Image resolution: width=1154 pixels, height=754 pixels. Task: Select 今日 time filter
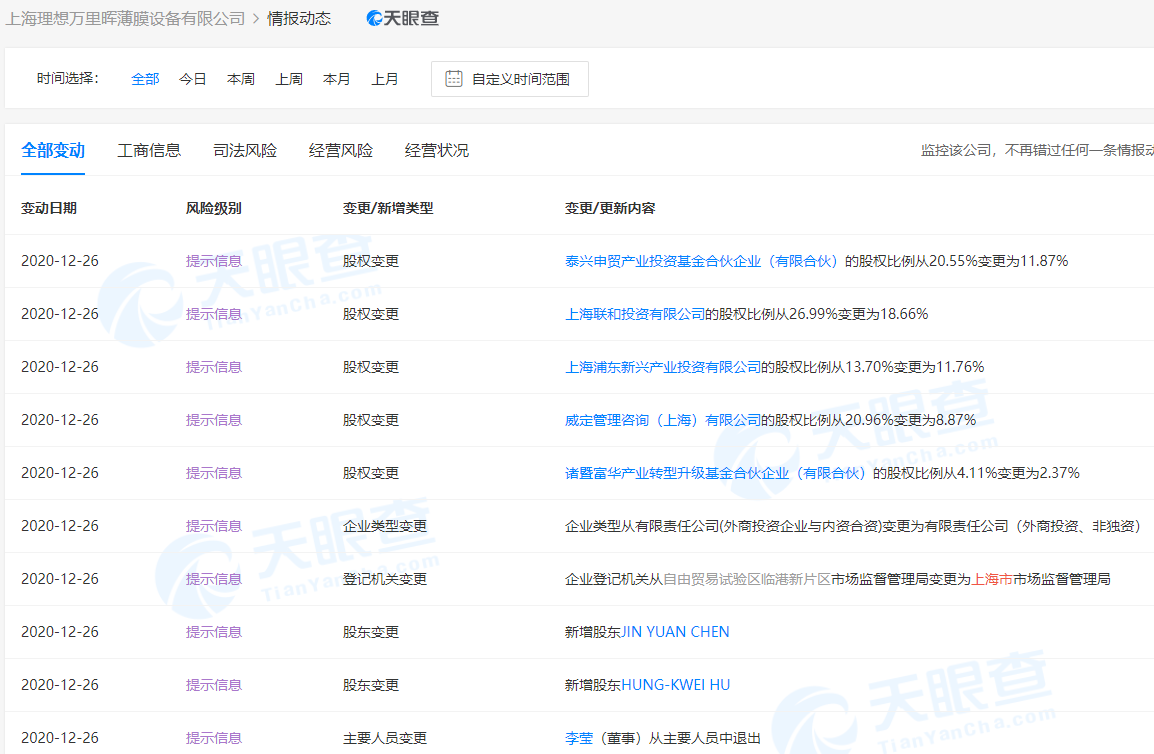click(193, 79)
